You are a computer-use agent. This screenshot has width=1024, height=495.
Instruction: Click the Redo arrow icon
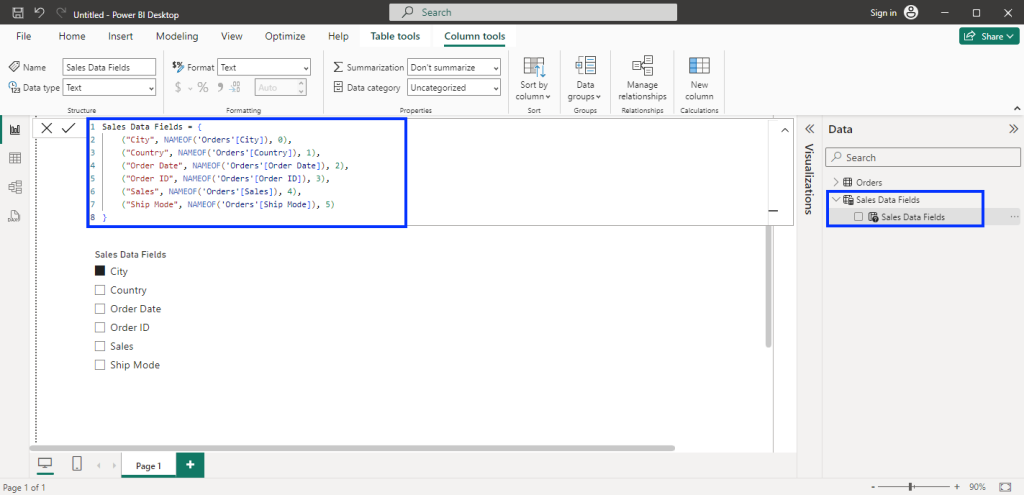[x=61, y=13]
